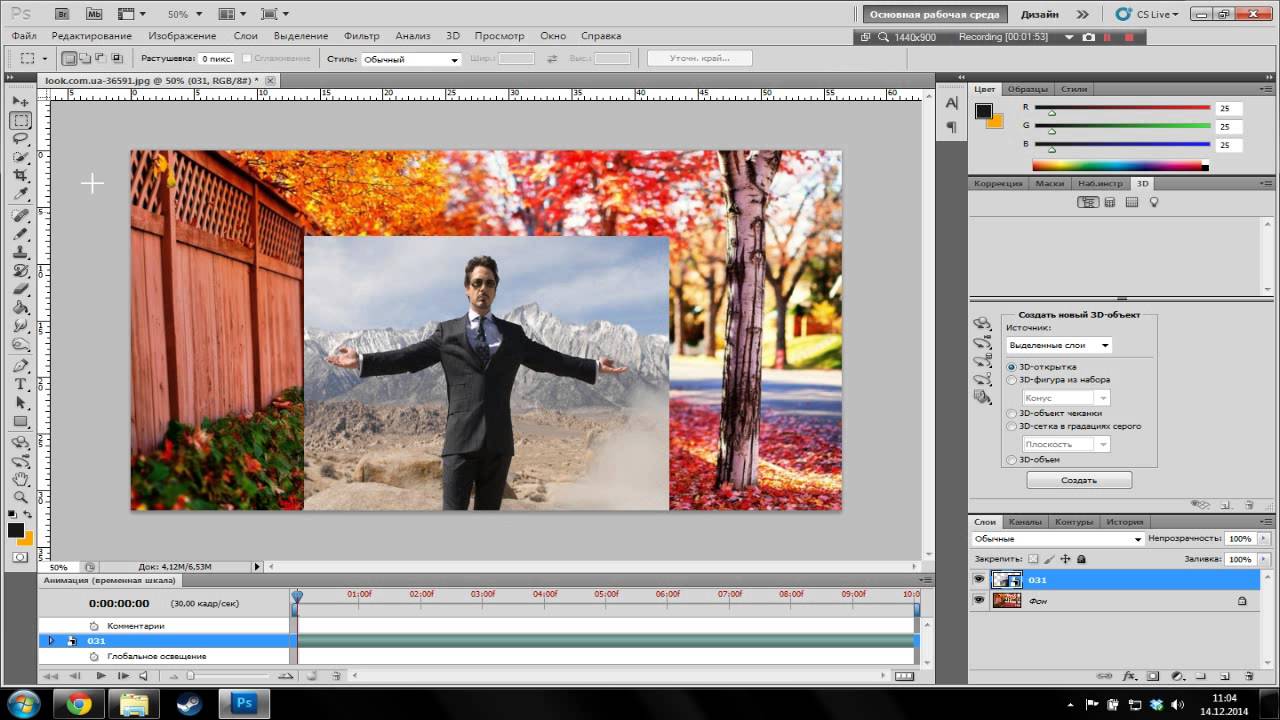Viewport: 1280px width, 720px height.
Task: Select the Lasso tool
Action: [20, 139]
